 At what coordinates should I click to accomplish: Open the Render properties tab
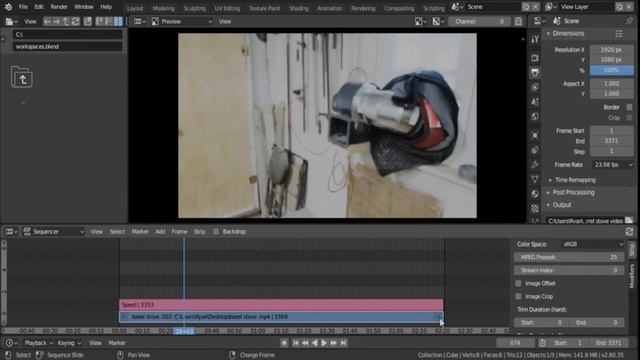(535, 58)
